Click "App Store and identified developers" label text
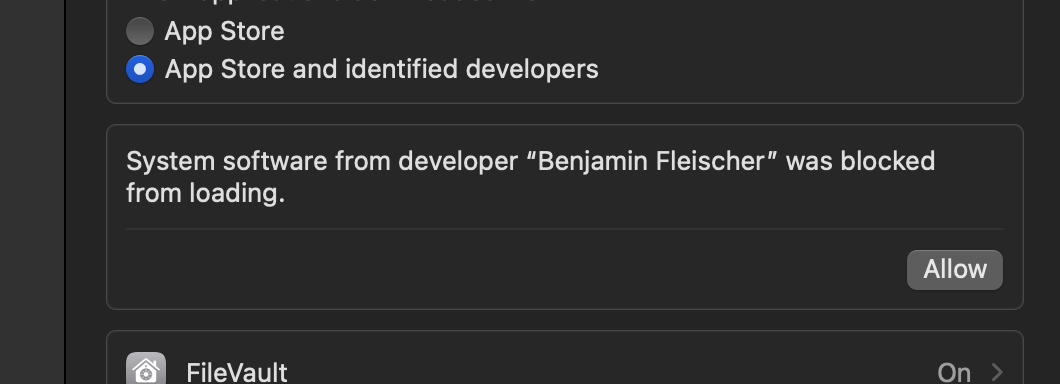1060x384 pixels. (382, 70)
